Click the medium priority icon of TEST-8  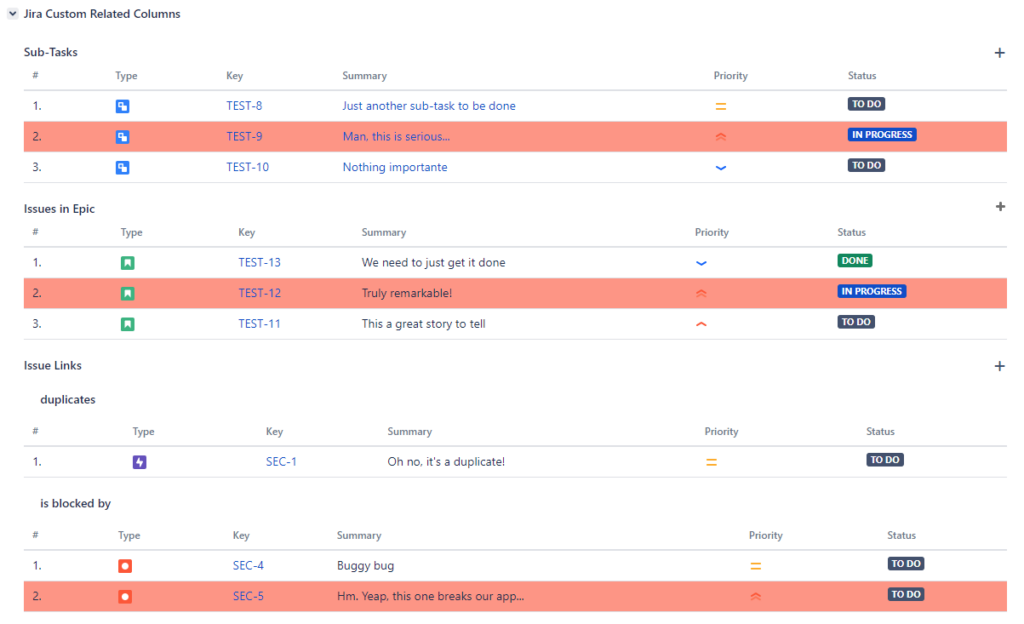tap(720, 106)
